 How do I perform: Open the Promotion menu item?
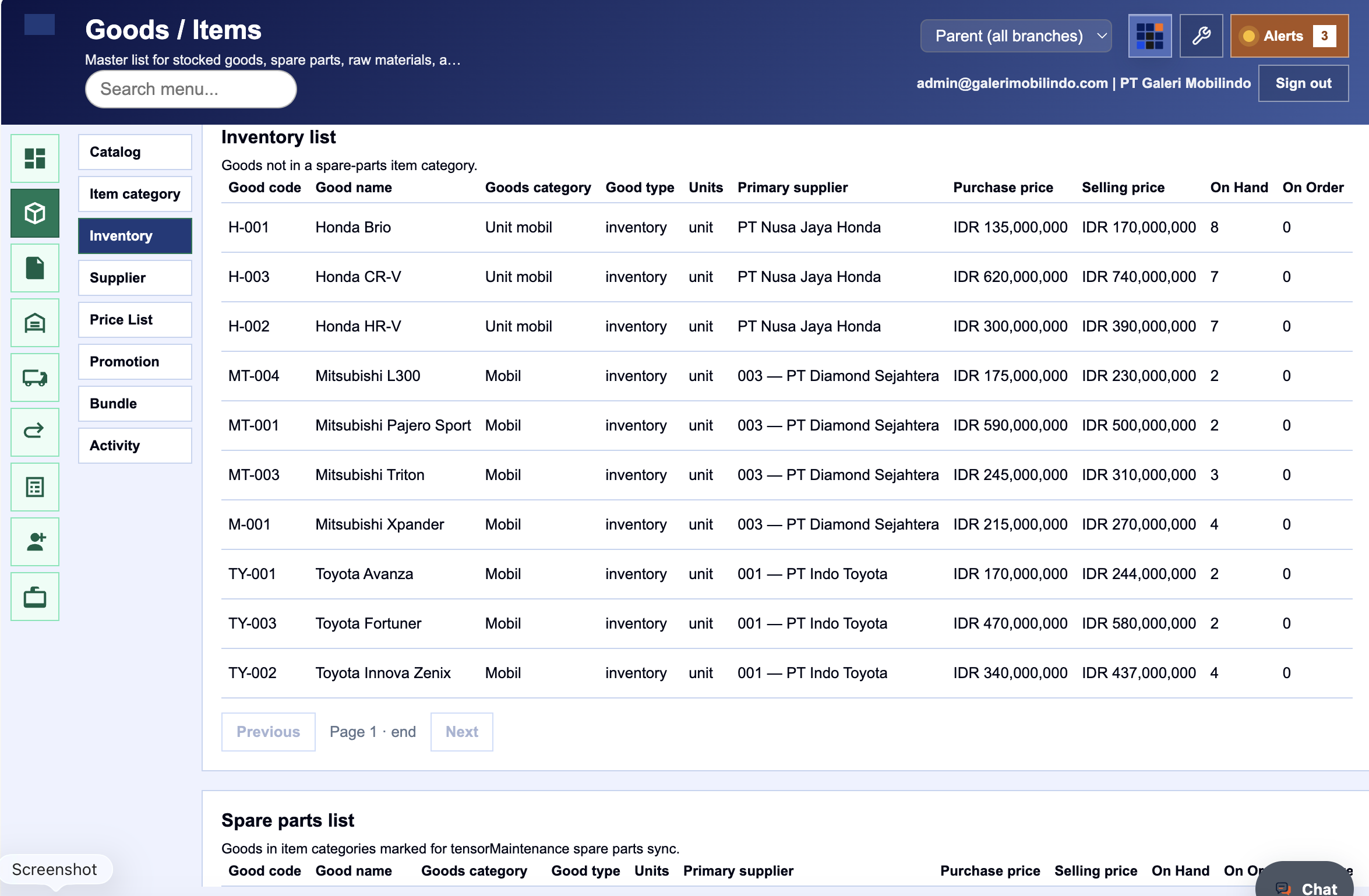(x=135, y=362)
